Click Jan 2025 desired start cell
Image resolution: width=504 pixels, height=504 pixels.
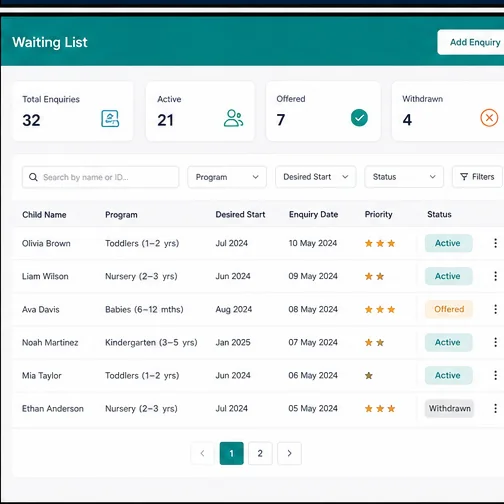point(233,342)
